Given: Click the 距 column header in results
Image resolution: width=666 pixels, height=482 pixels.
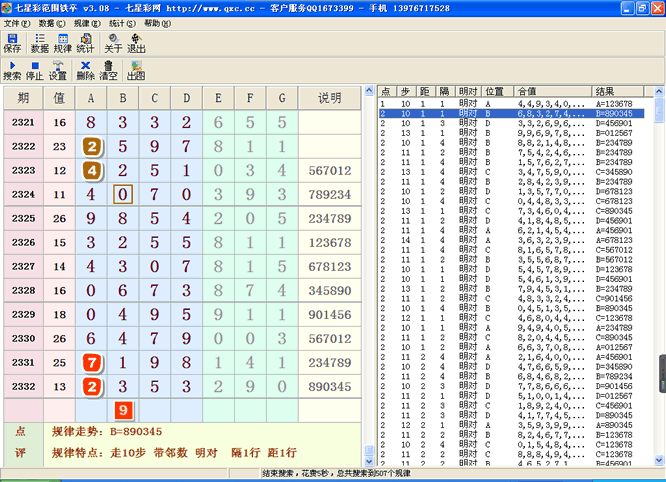Looking at the screenshot, I should tap(425, 91).
